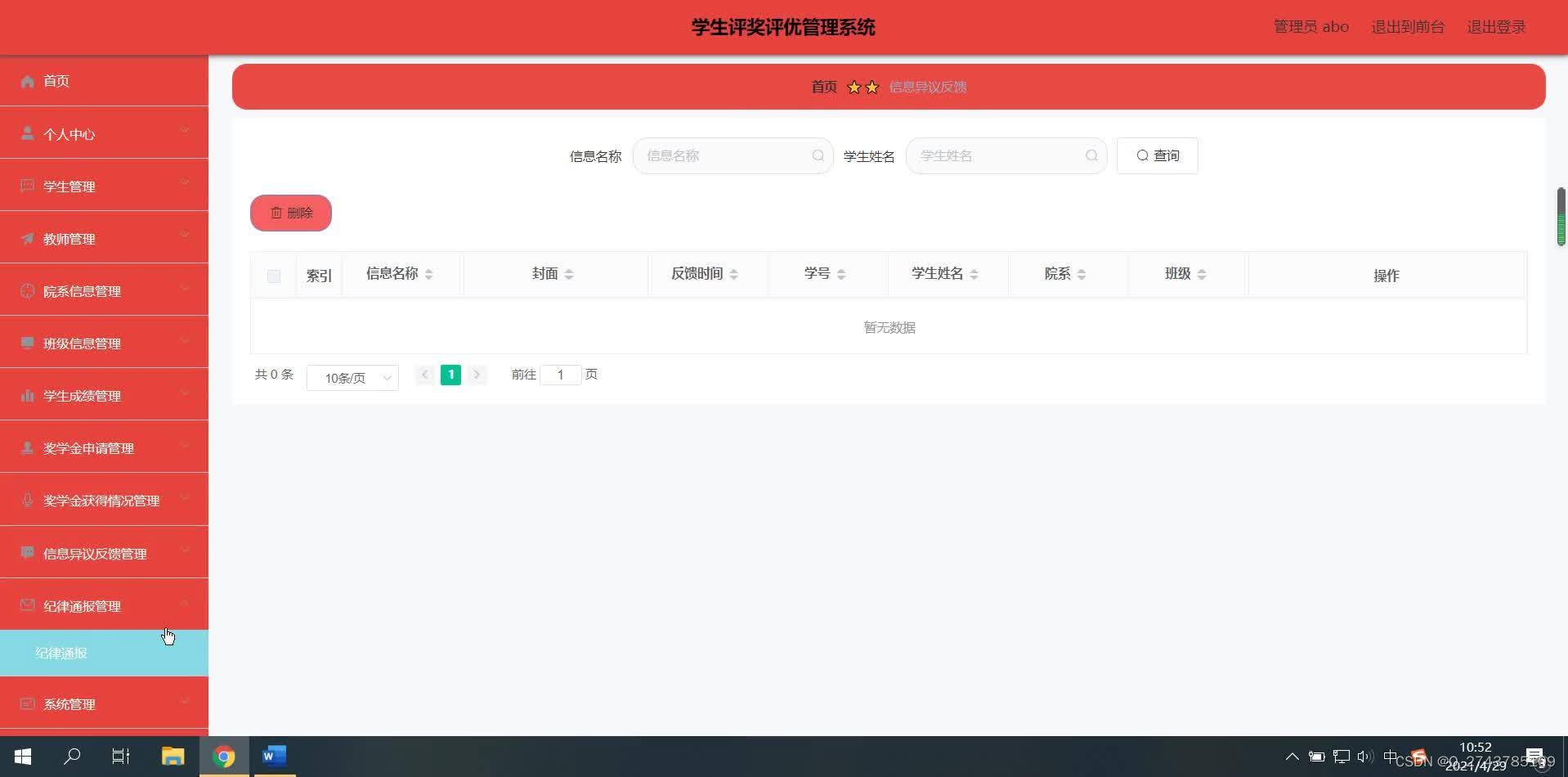1568x777 pixels.
Task: Expand the 学生管理 menu chevron
Action: [x=185, y=182]
